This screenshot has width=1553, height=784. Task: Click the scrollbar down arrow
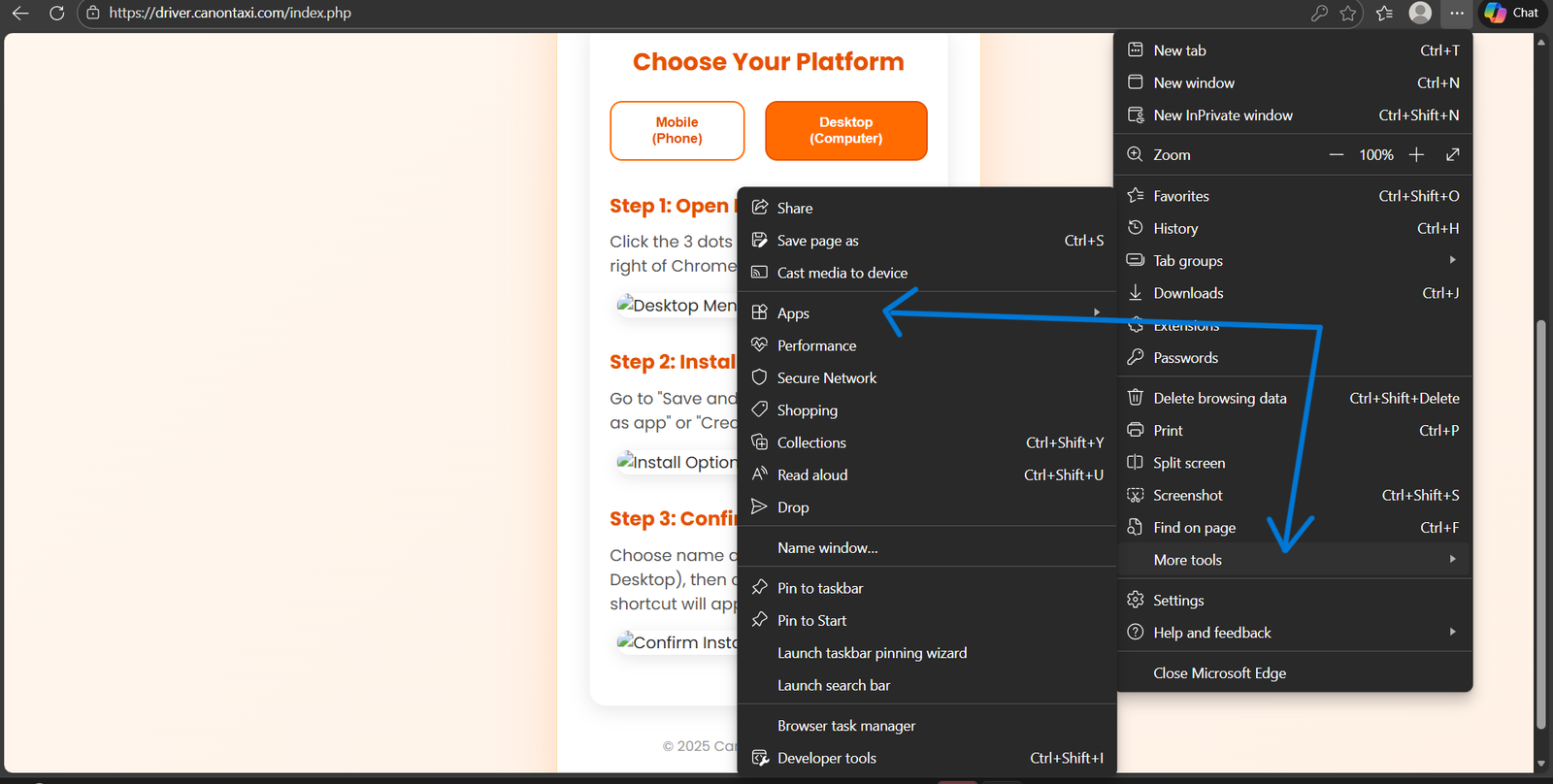[x=1540, y=765]
